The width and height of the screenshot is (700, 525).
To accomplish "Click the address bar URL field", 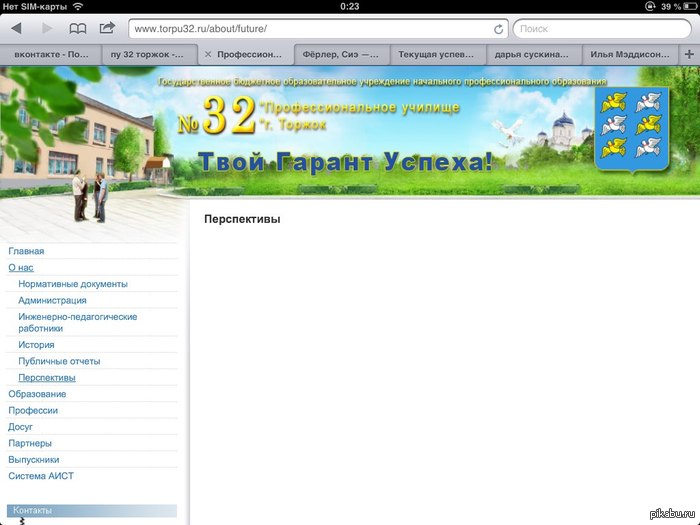I will pyautogui.click(x=310, y=29).
